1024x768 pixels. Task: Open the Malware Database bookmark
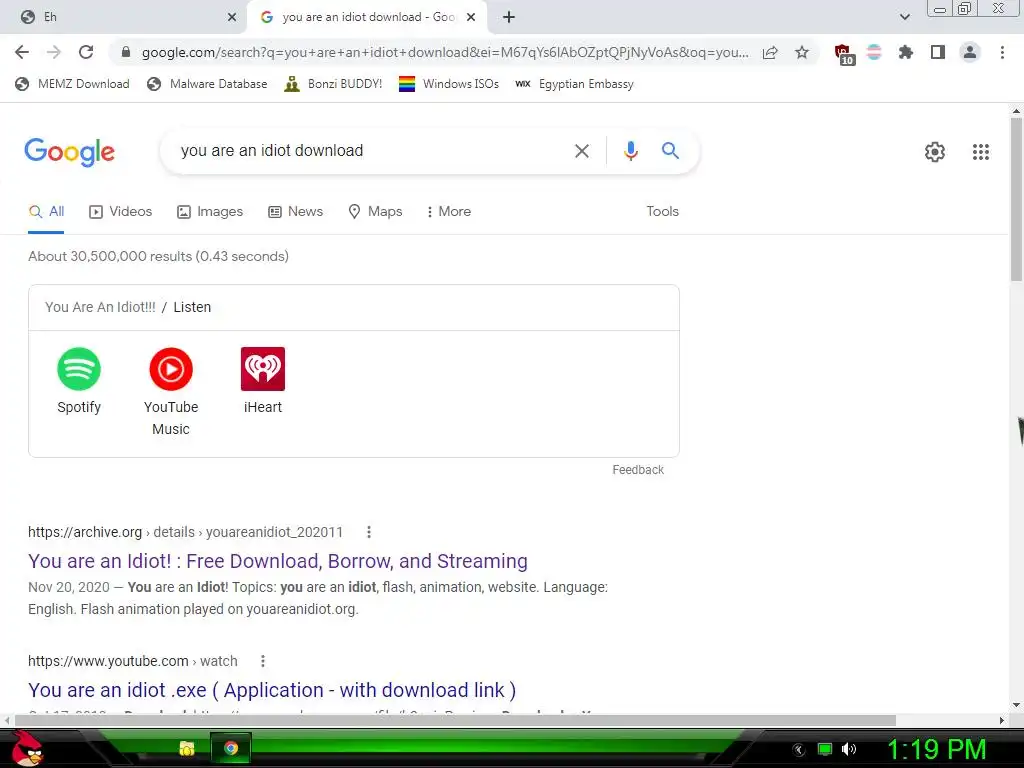(207, 84)
